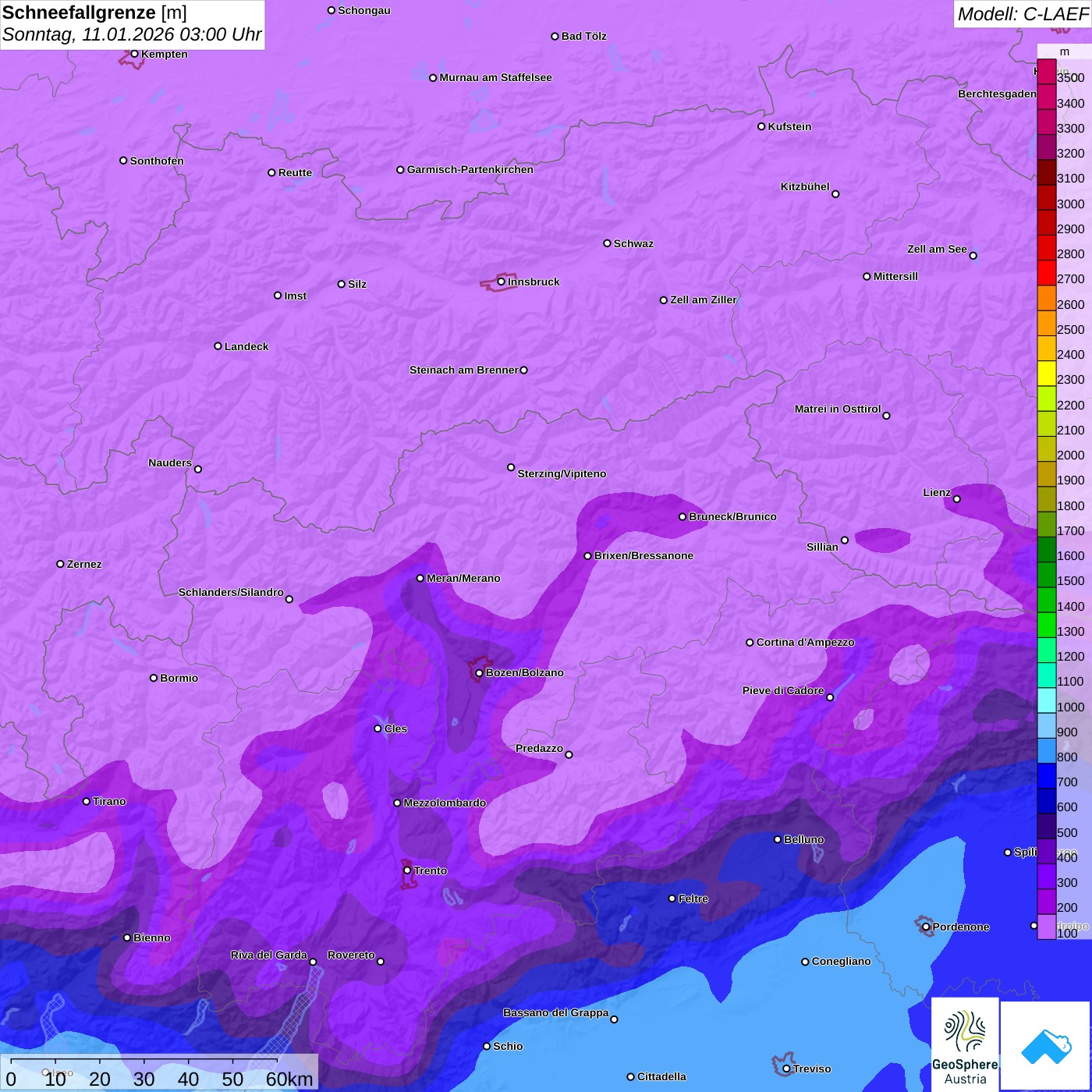1092x1092 pixels.
Task: Click the 'Zell am See' label
Action: [937, 249]
